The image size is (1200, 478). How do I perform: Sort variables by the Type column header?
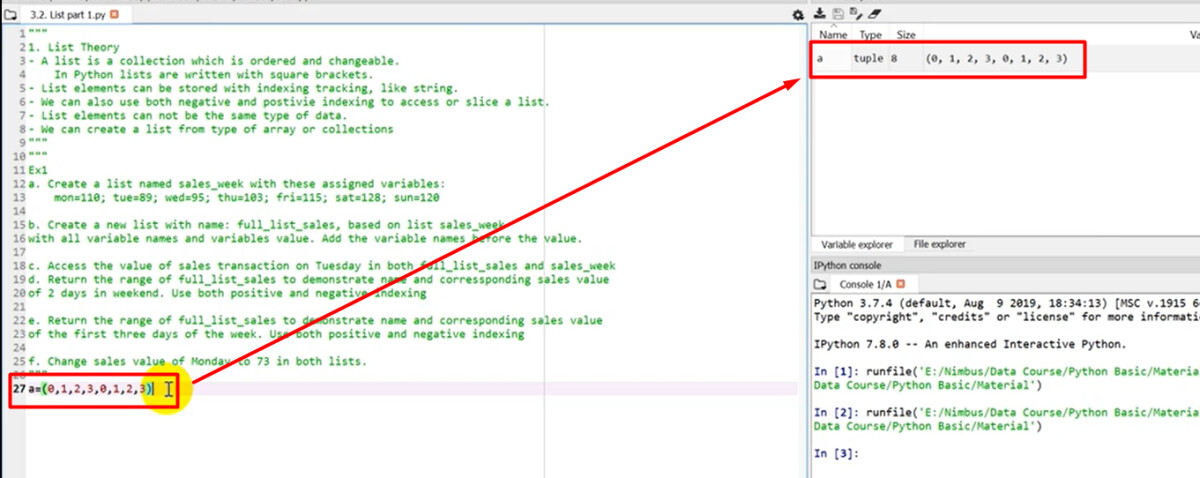[871, 35]
